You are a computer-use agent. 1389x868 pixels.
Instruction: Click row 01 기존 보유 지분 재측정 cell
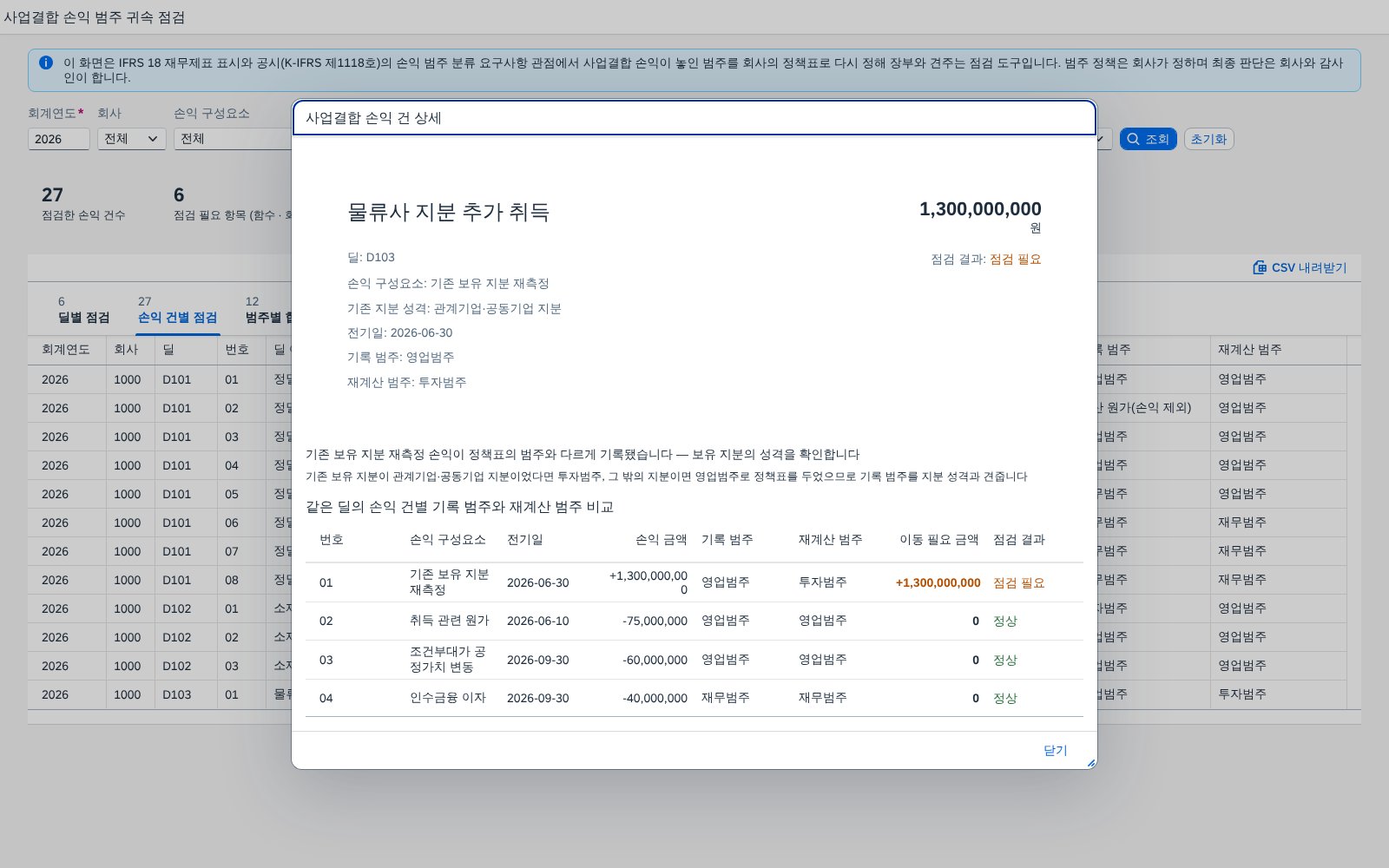450,582
